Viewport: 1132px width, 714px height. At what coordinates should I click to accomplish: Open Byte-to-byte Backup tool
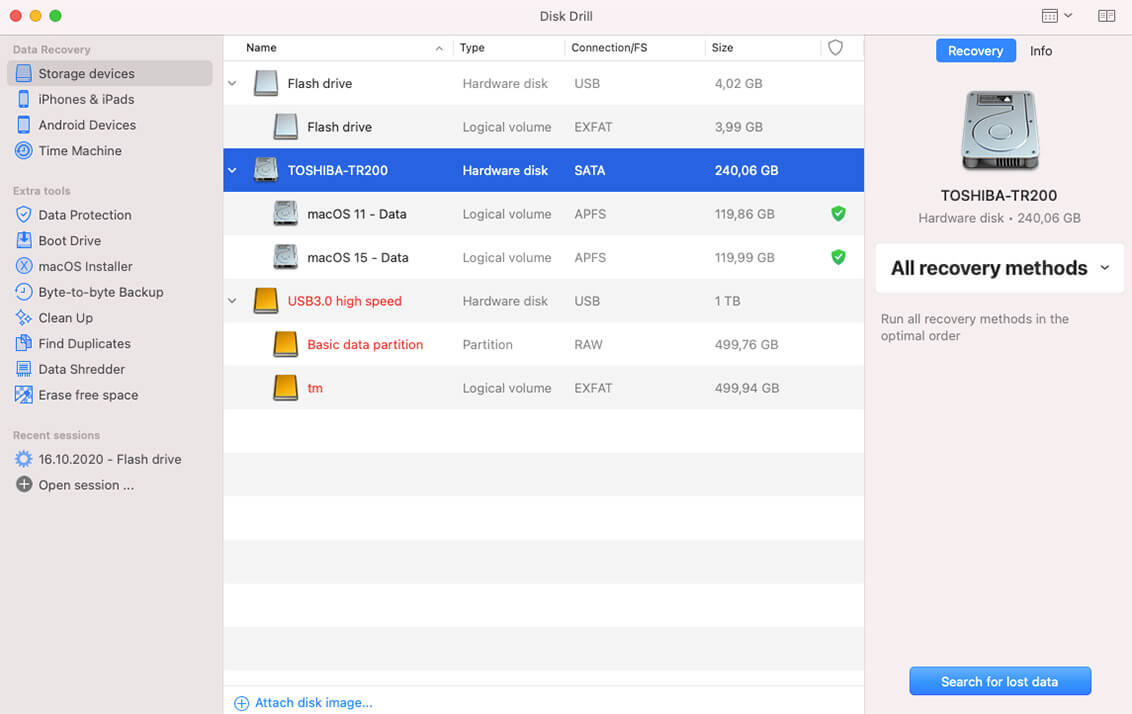click(x=100, y=292)
